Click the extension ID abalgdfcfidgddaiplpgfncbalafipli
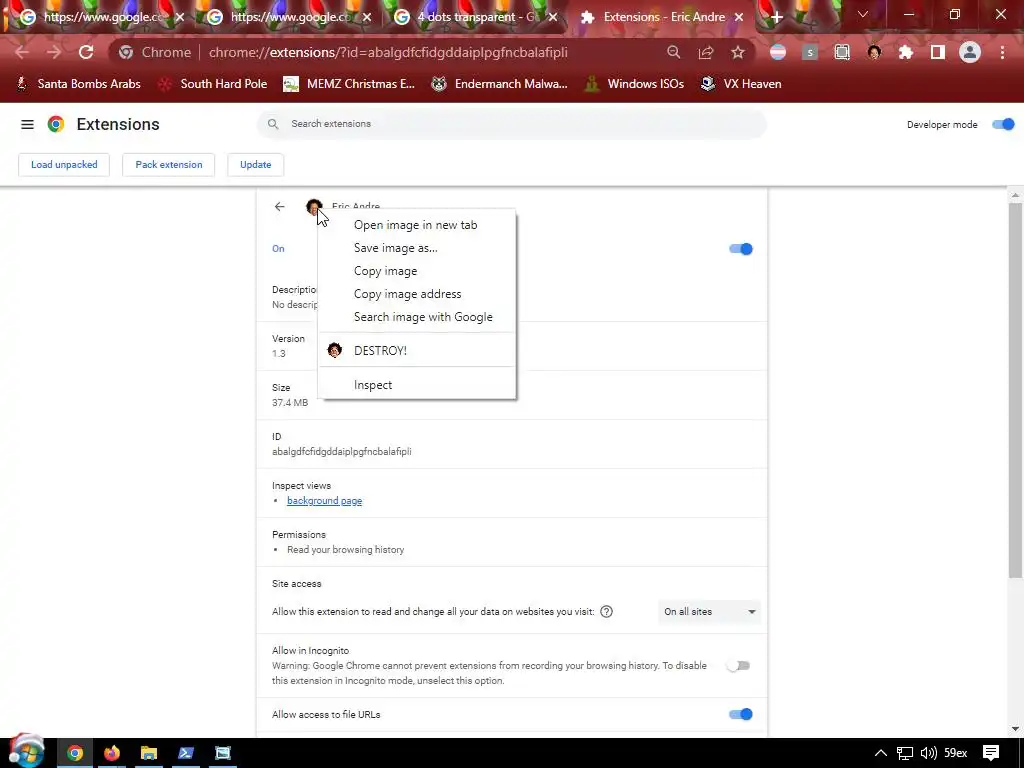 pyautogui.click(x=342, y=451)
